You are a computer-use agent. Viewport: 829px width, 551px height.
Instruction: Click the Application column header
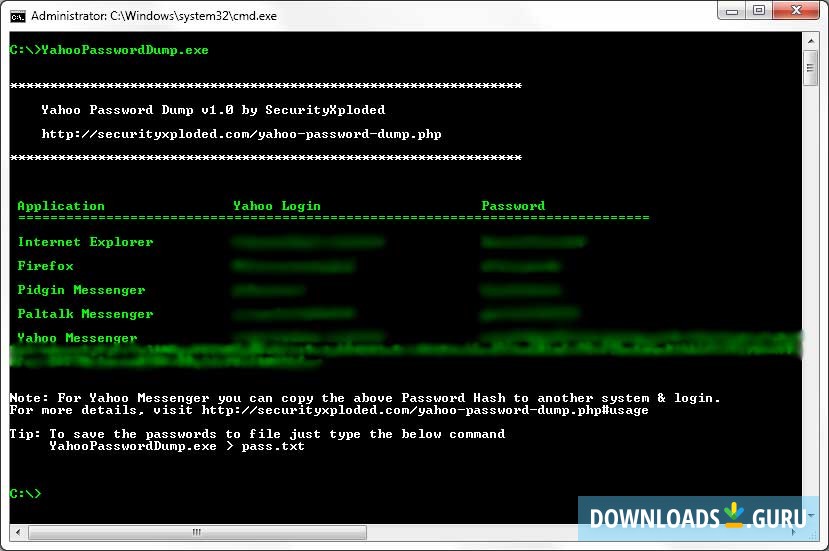tap(61, 206)
